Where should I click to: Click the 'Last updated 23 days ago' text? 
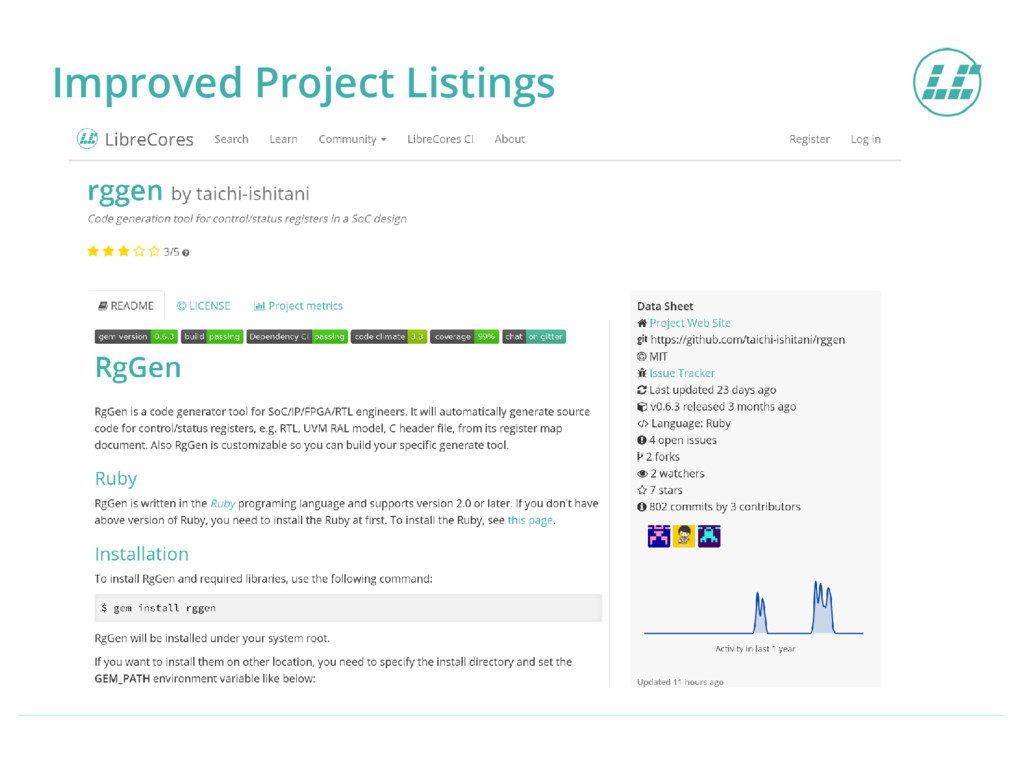[x=712, y=390]
